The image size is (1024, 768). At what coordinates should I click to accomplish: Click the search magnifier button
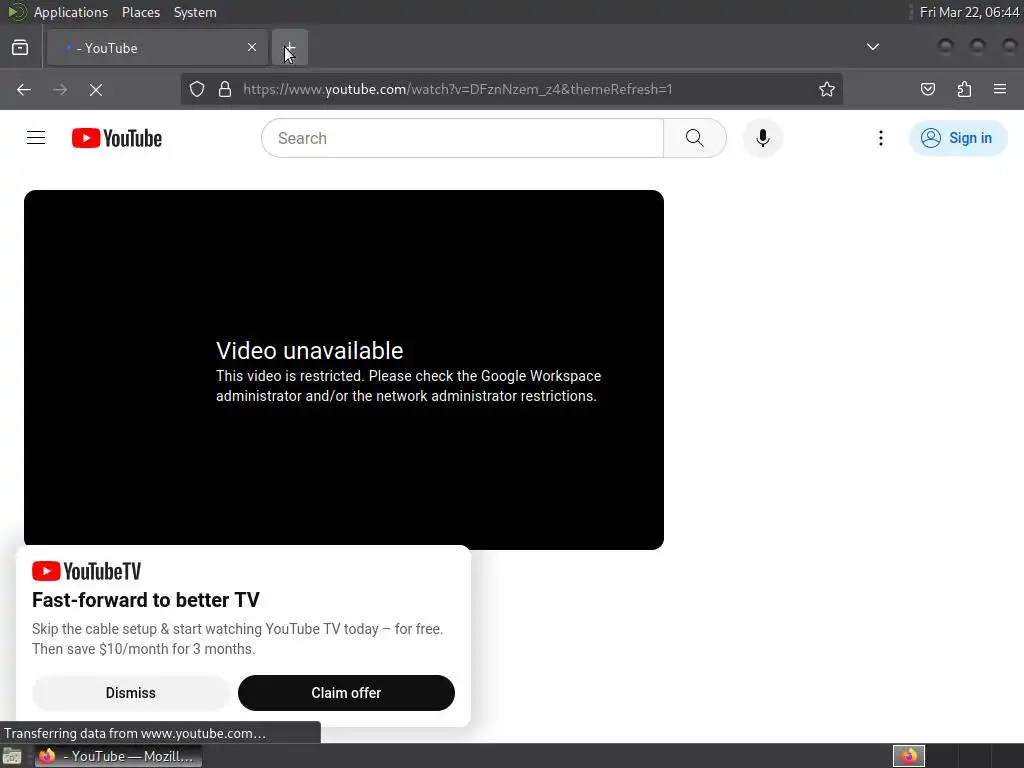tap(694, 138)
